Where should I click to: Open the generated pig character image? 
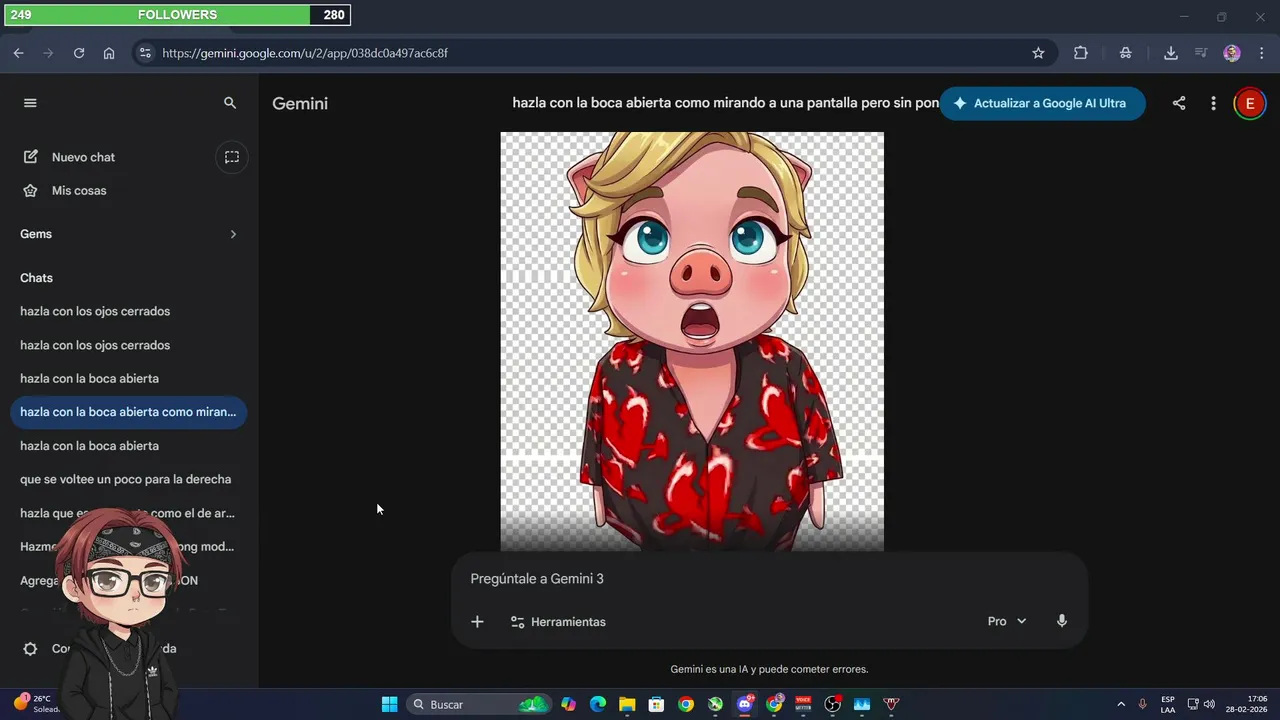(x=692, y=341)
